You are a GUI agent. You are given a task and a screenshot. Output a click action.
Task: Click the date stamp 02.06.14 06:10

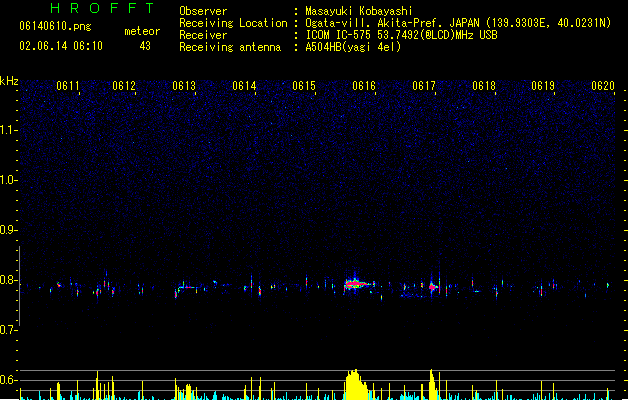click(x=61, y=46)
